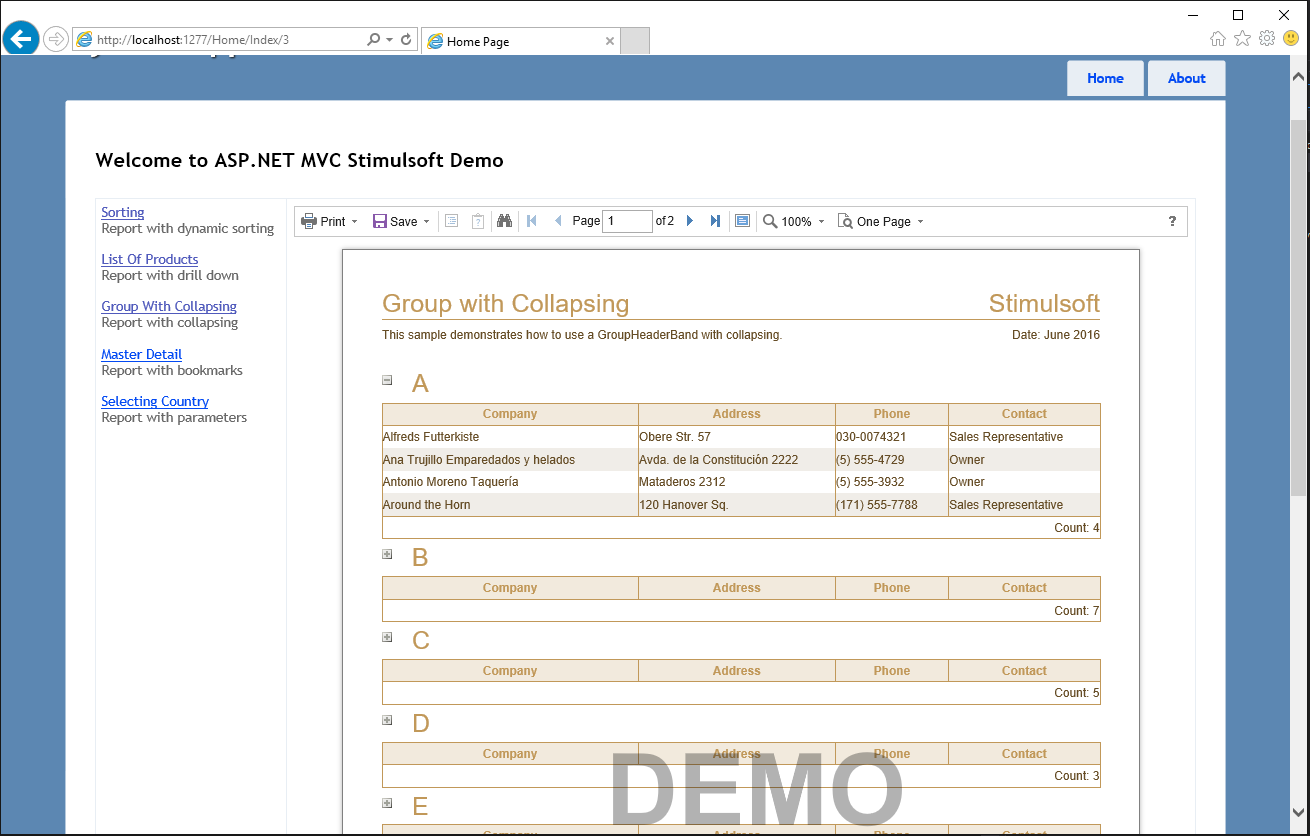This screenshot has width=1310, height=836.
Task: Open the zoom 100% dropdown arrow
Action: point(822,222)
